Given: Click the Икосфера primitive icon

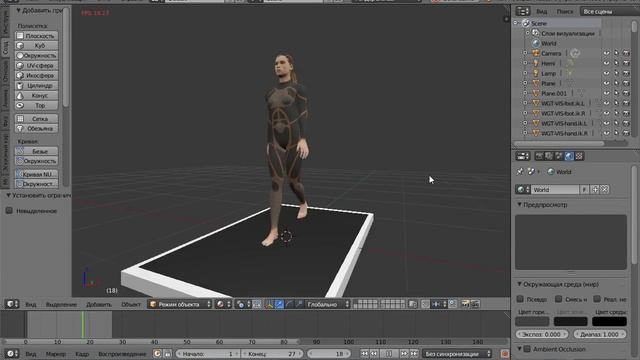Looking at the screenshot, I should [20, 76].
